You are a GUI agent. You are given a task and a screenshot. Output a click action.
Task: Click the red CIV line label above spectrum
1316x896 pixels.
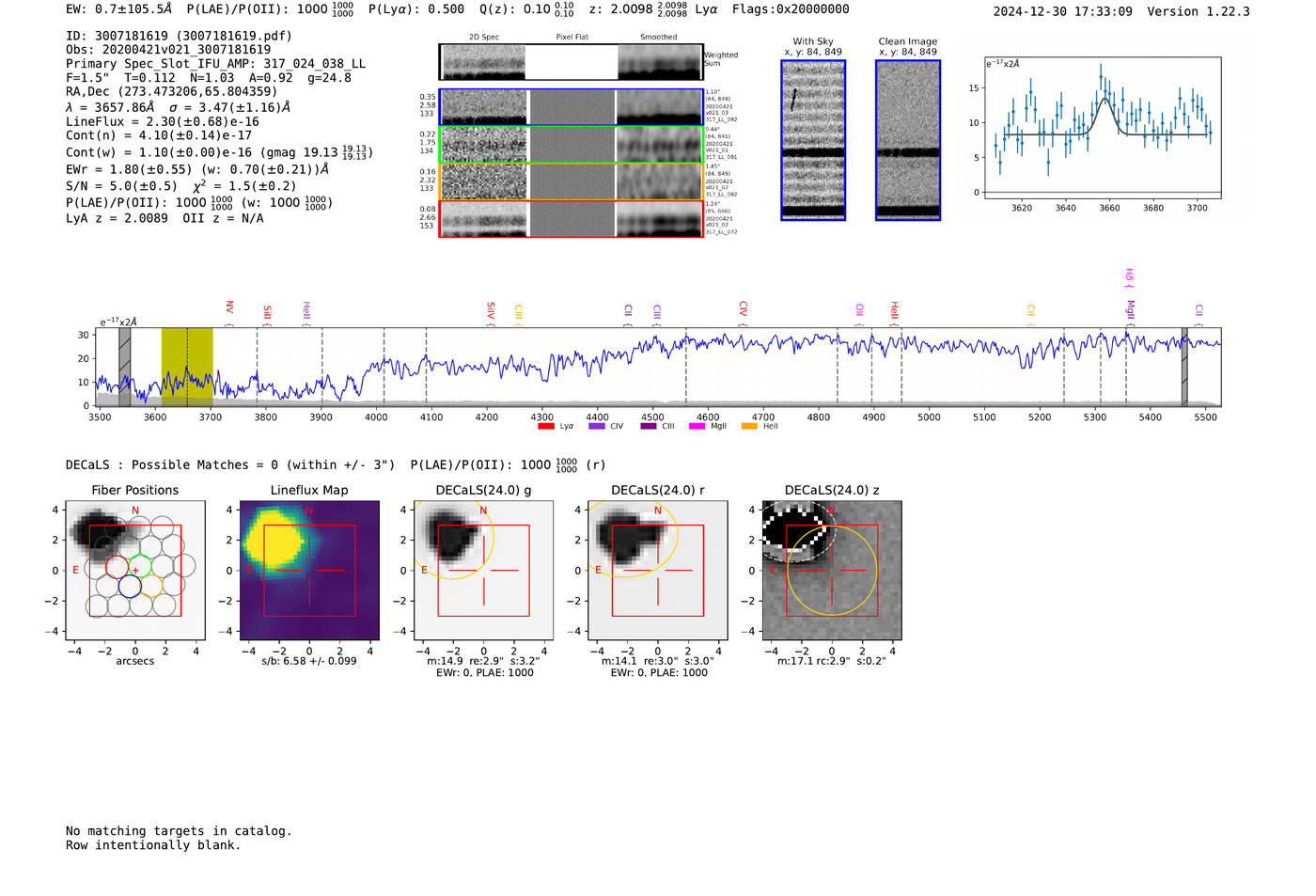point(743,312)
